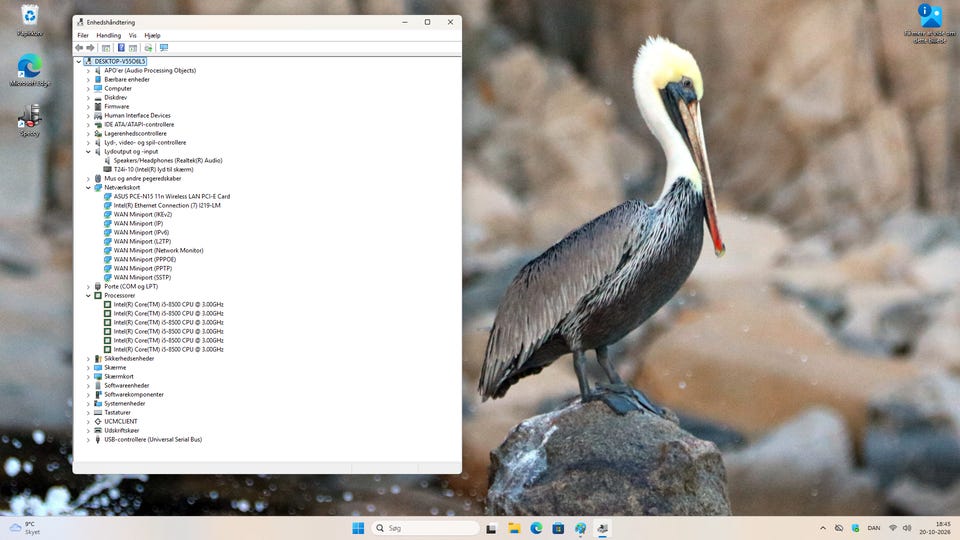The width and height of the screenshot is (960, 540).
Task: Select the Porte (COM og LPT) category
Action: click(x=131, y=287)
